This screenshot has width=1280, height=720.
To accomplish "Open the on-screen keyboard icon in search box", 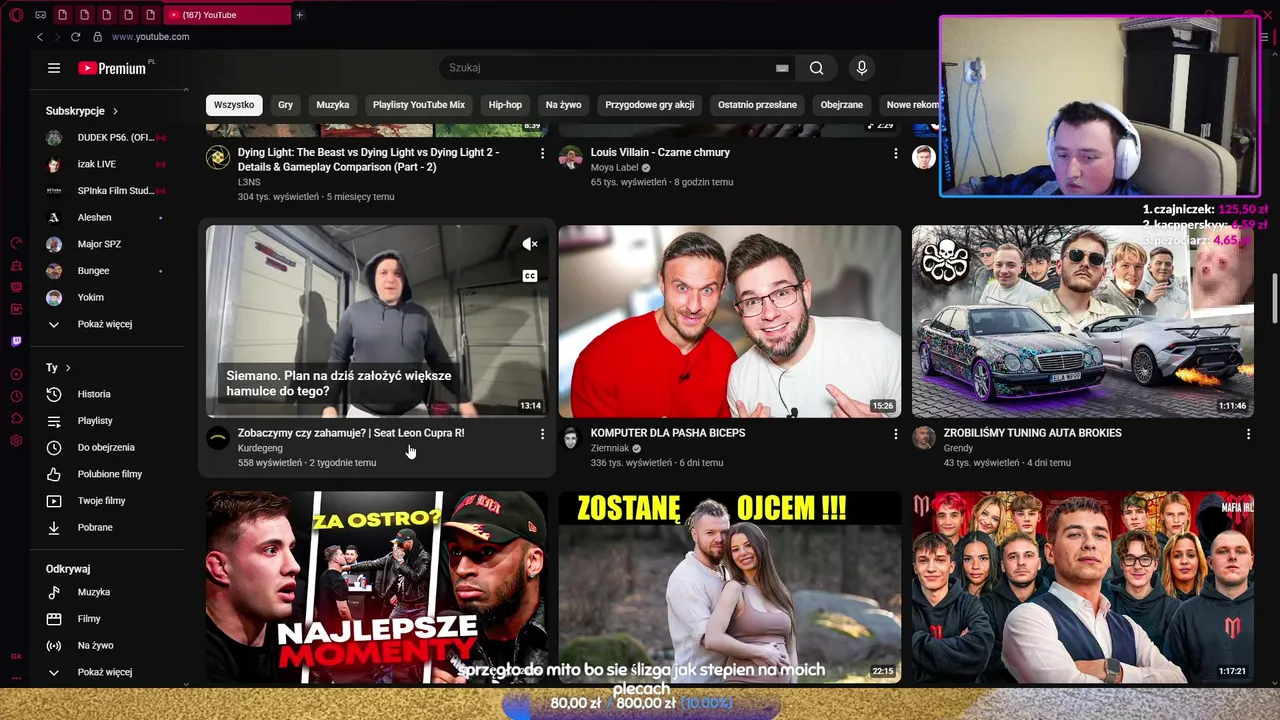I will click(782, 68).
